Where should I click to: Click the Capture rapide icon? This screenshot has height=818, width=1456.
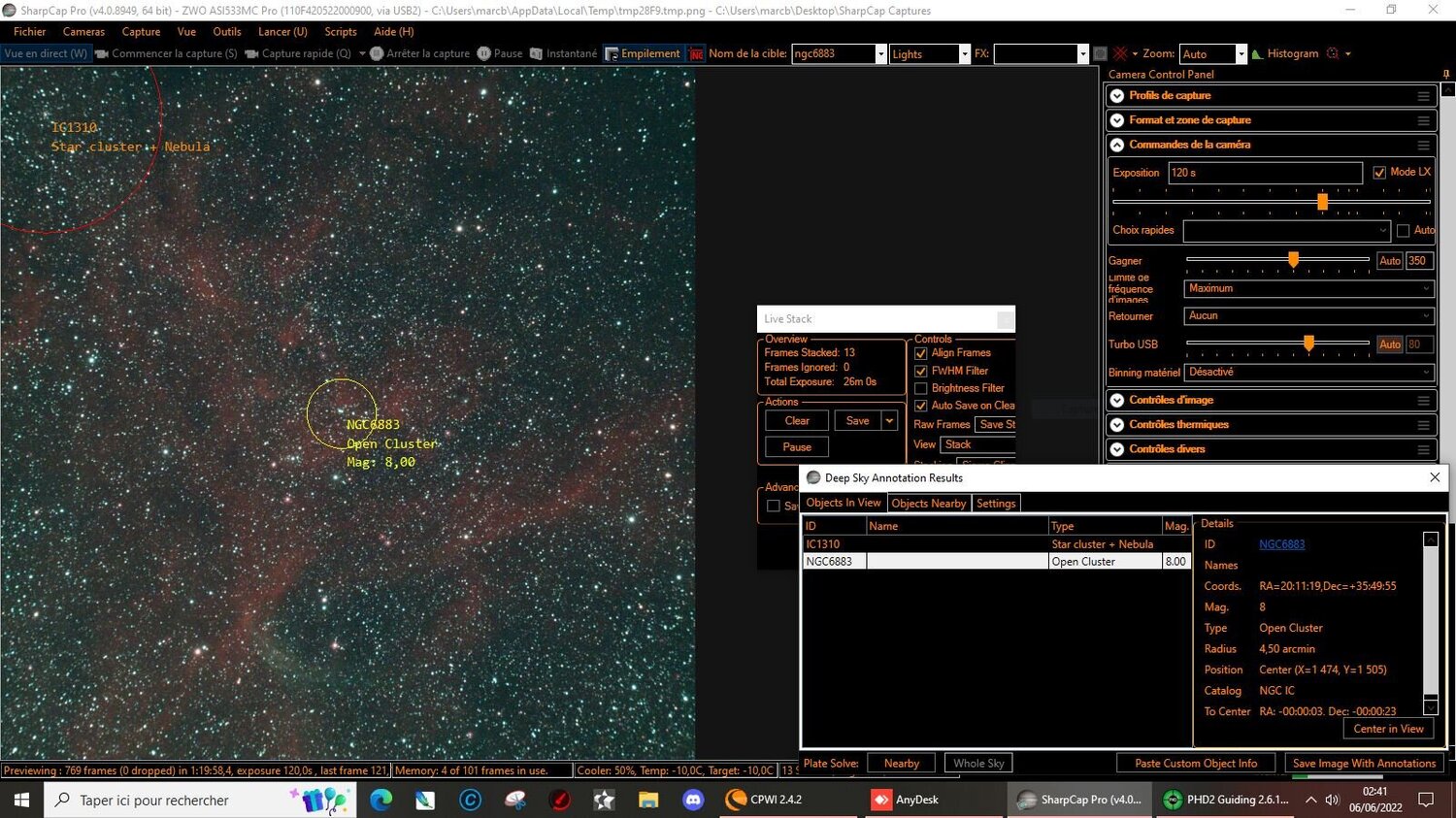tap(252, 53)
